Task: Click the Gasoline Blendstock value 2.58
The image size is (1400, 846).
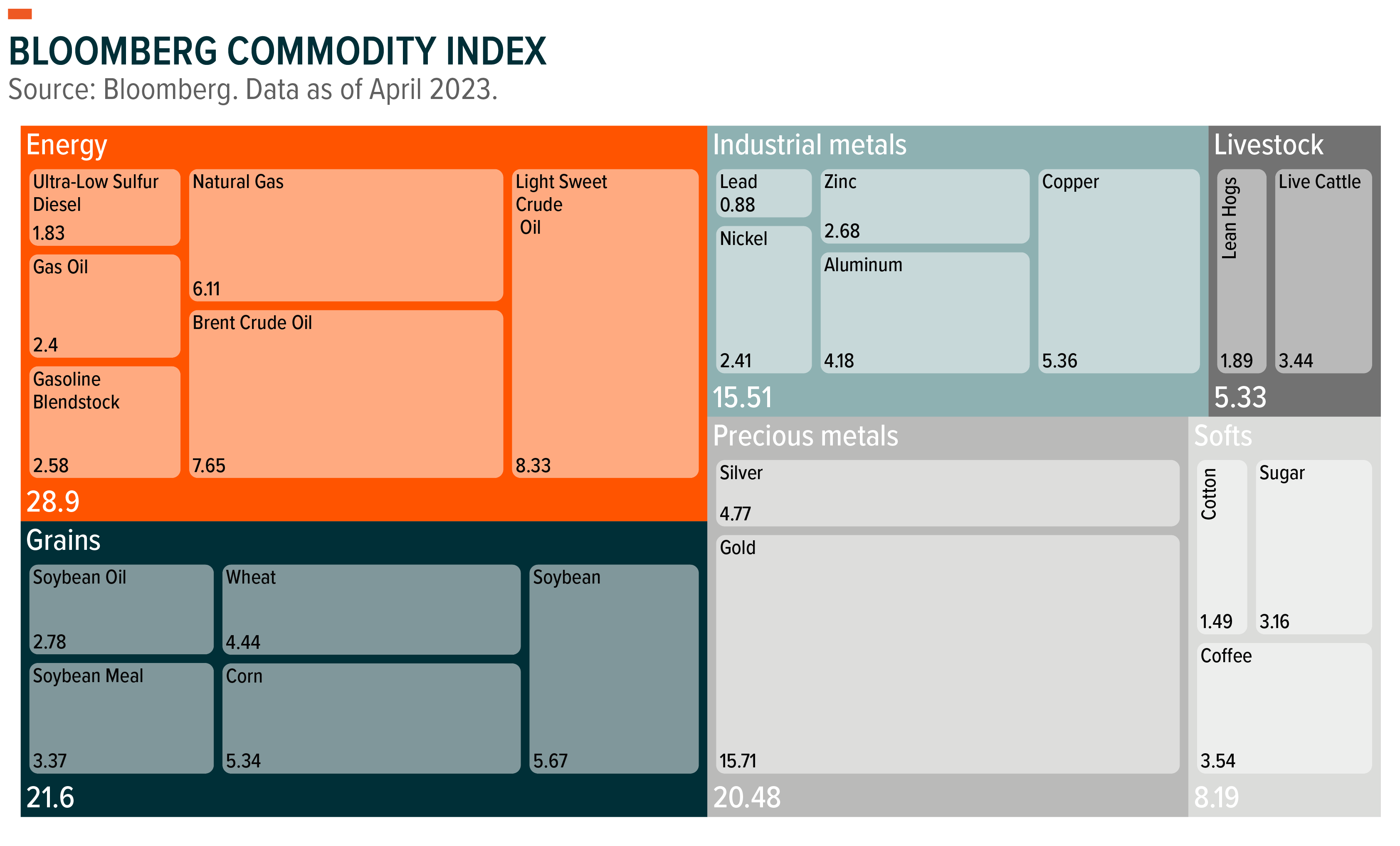Action: pyautogui.click(x=50, y=466)
